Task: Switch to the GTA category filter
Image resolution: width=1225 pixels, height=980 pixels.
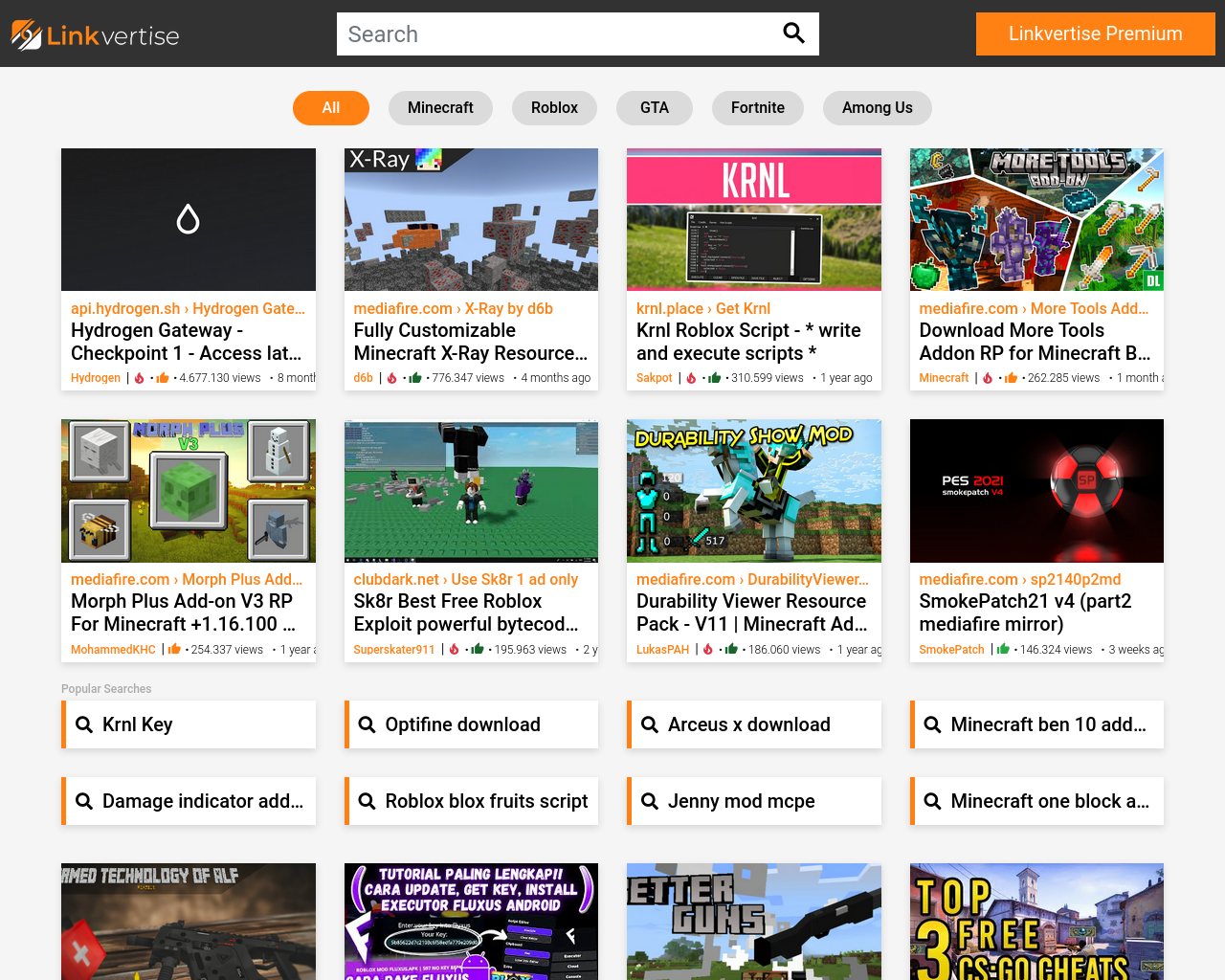Action: tap(655, 108)
